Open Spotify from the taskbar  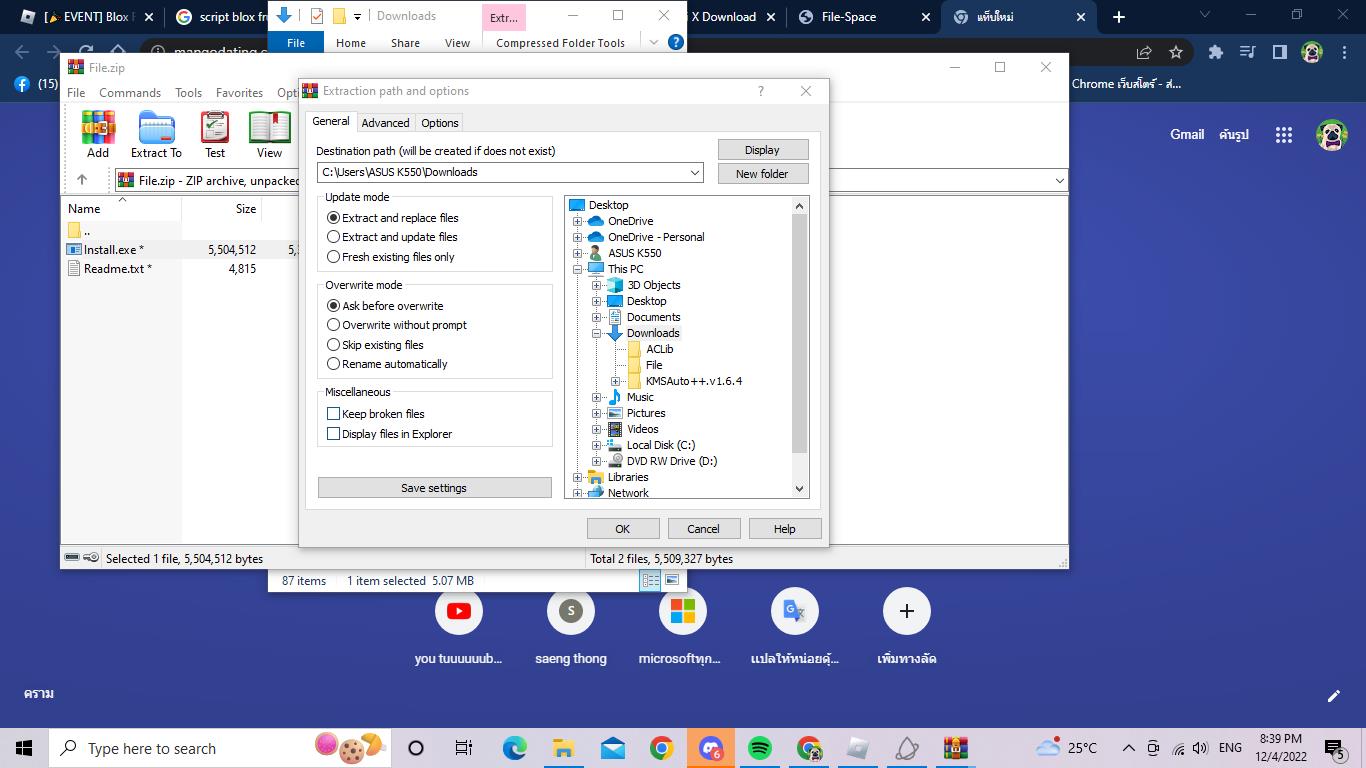point(760,748)
